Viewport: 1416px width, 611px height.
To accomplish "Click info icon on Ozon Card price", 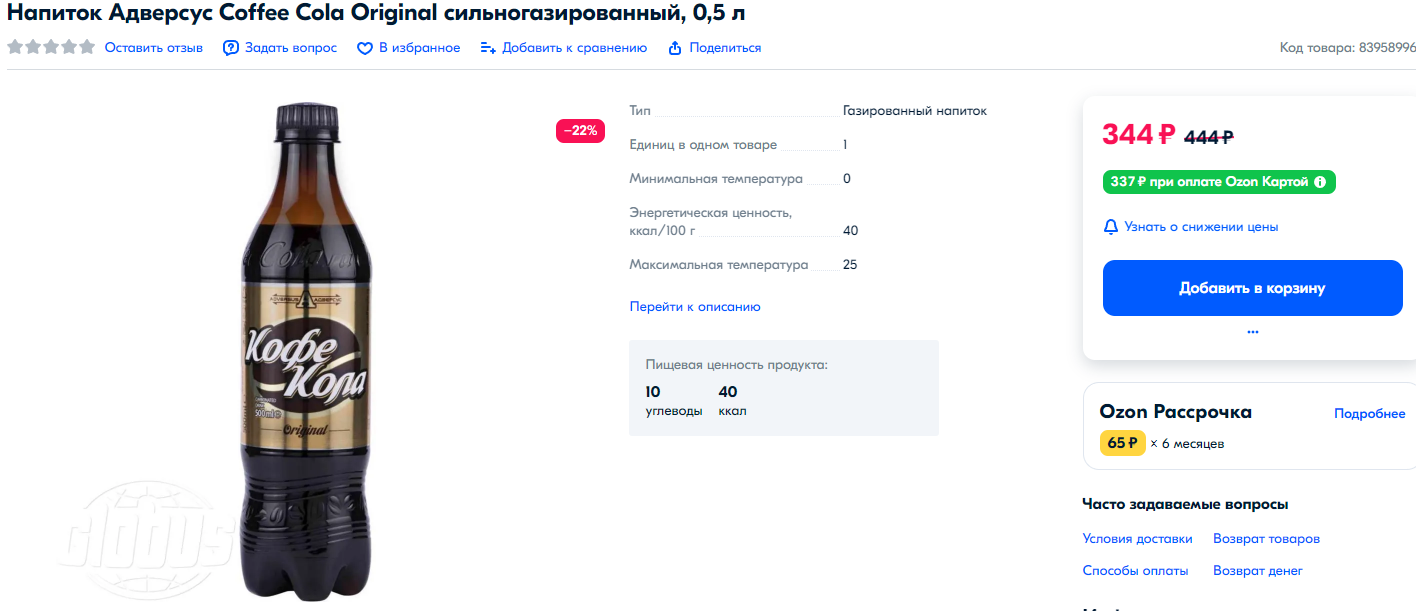I will 1320,182.
